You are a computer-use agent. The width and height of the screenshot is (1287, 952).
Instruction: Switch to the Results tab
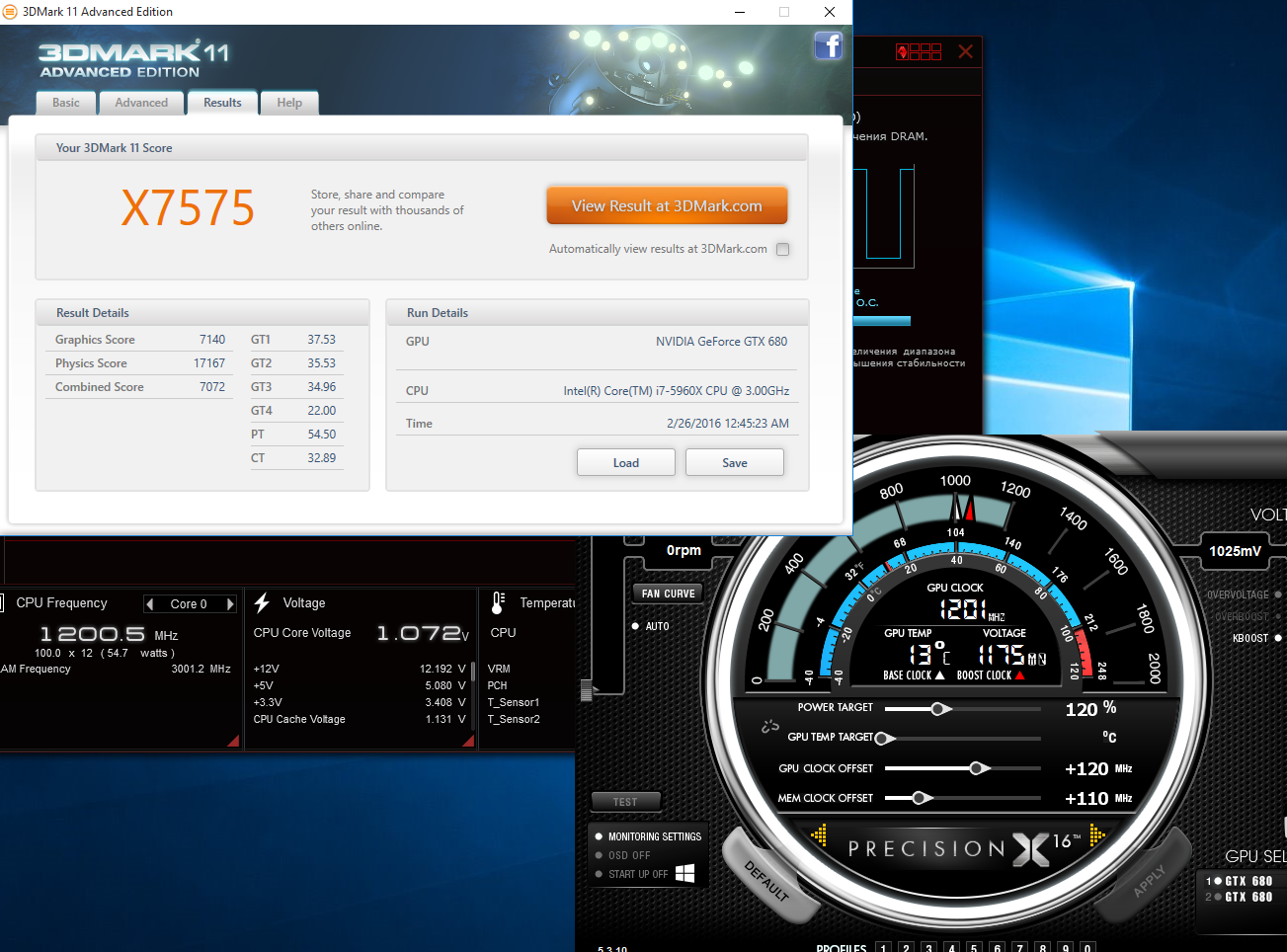(222, 103)
